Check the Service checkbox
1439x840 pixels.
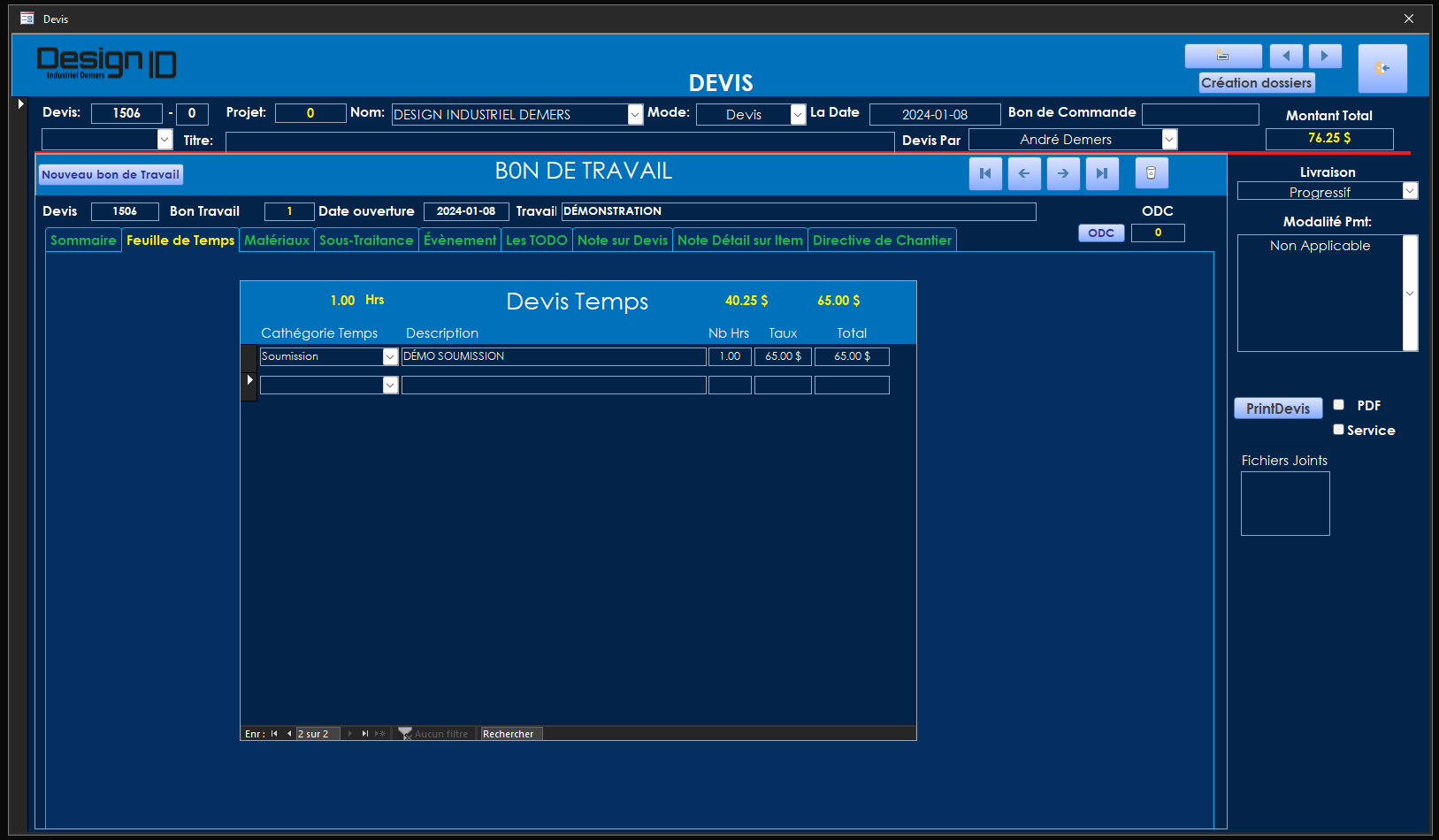(1338, 430)
